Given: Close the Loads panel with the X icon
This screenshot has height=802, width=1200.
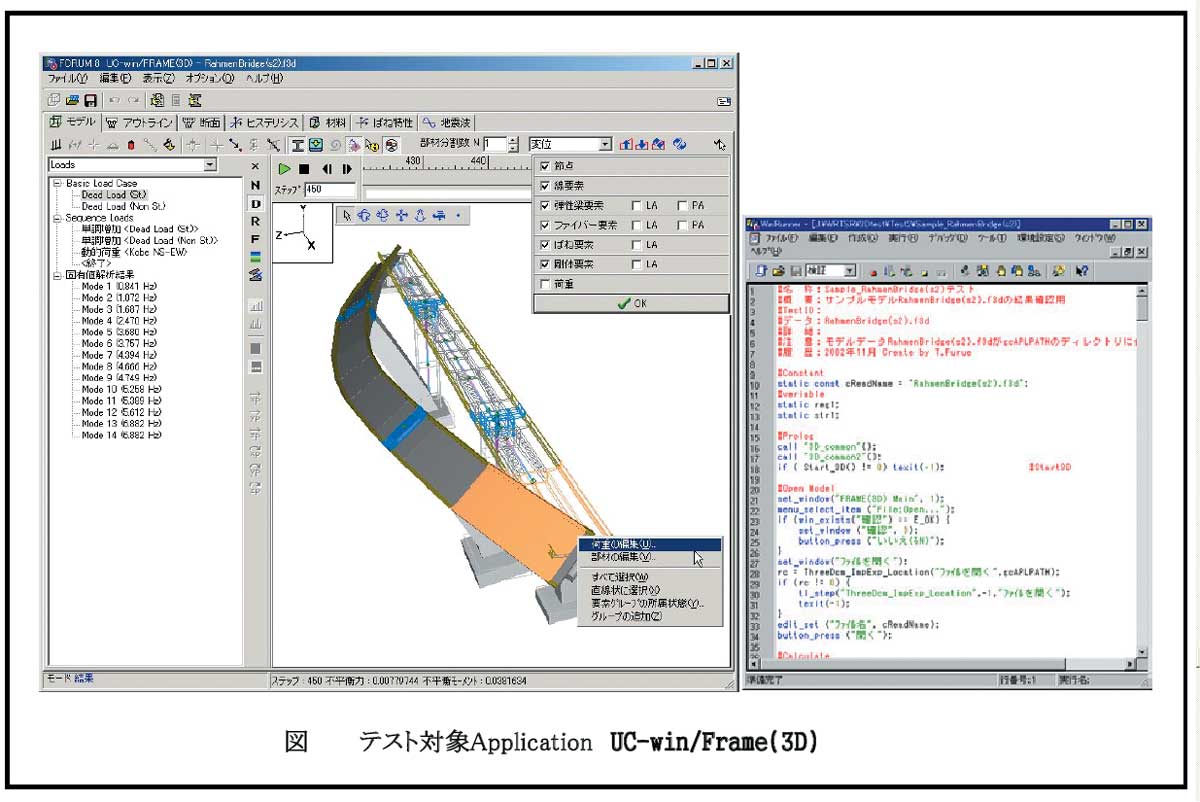Looking at the screenshot, I should click(255, 166).
